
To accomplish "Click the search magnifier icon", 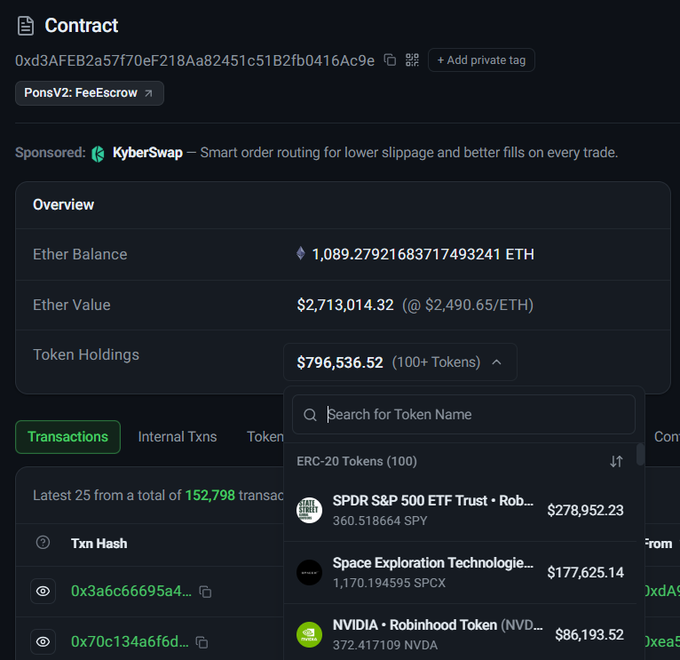I will click(310, 415).
